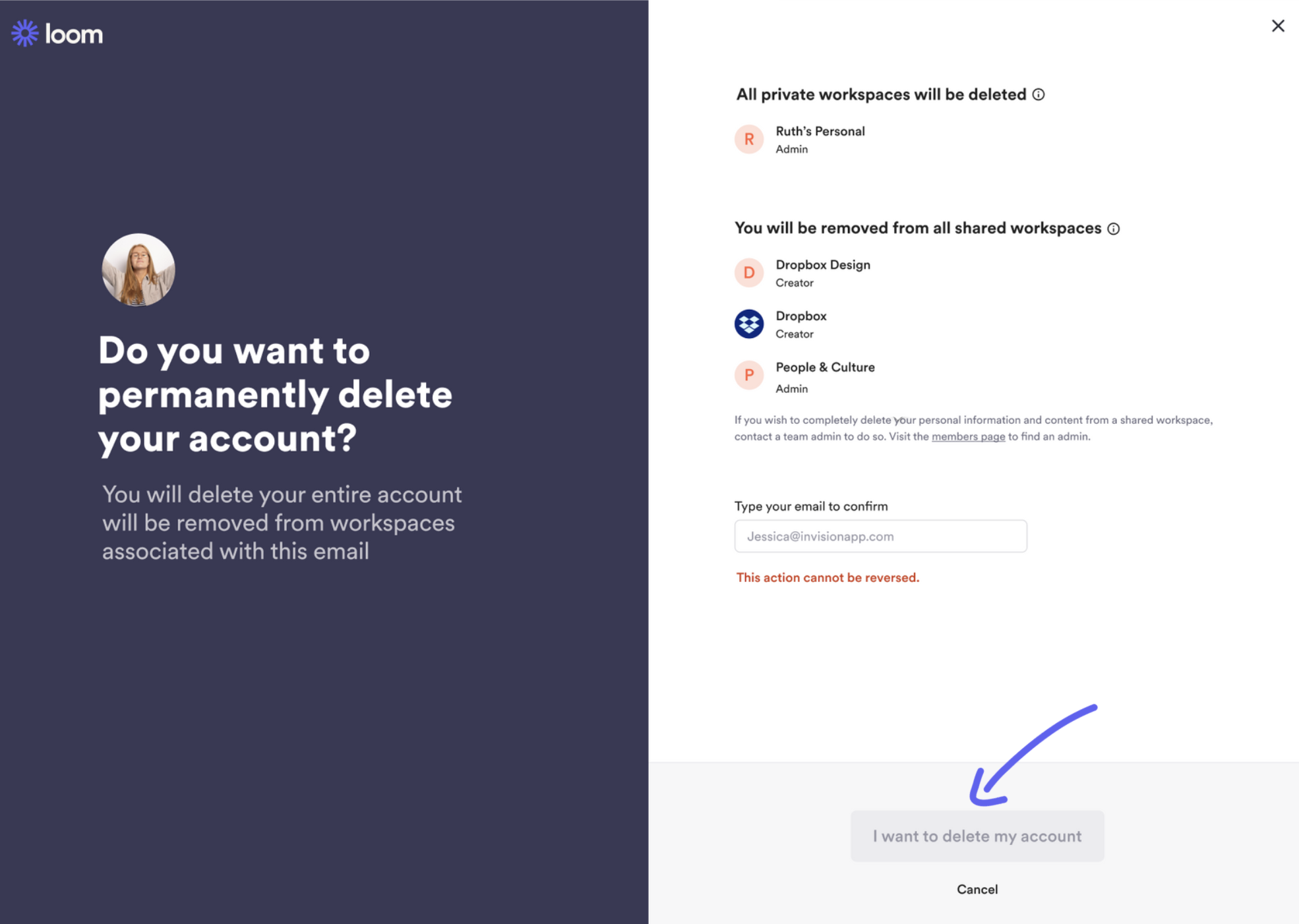Image resolution: width=1299 pixels, height=924 pixels.
Task: Click the 'Type your email to confirm' label
Action: [x=811, y=506]
